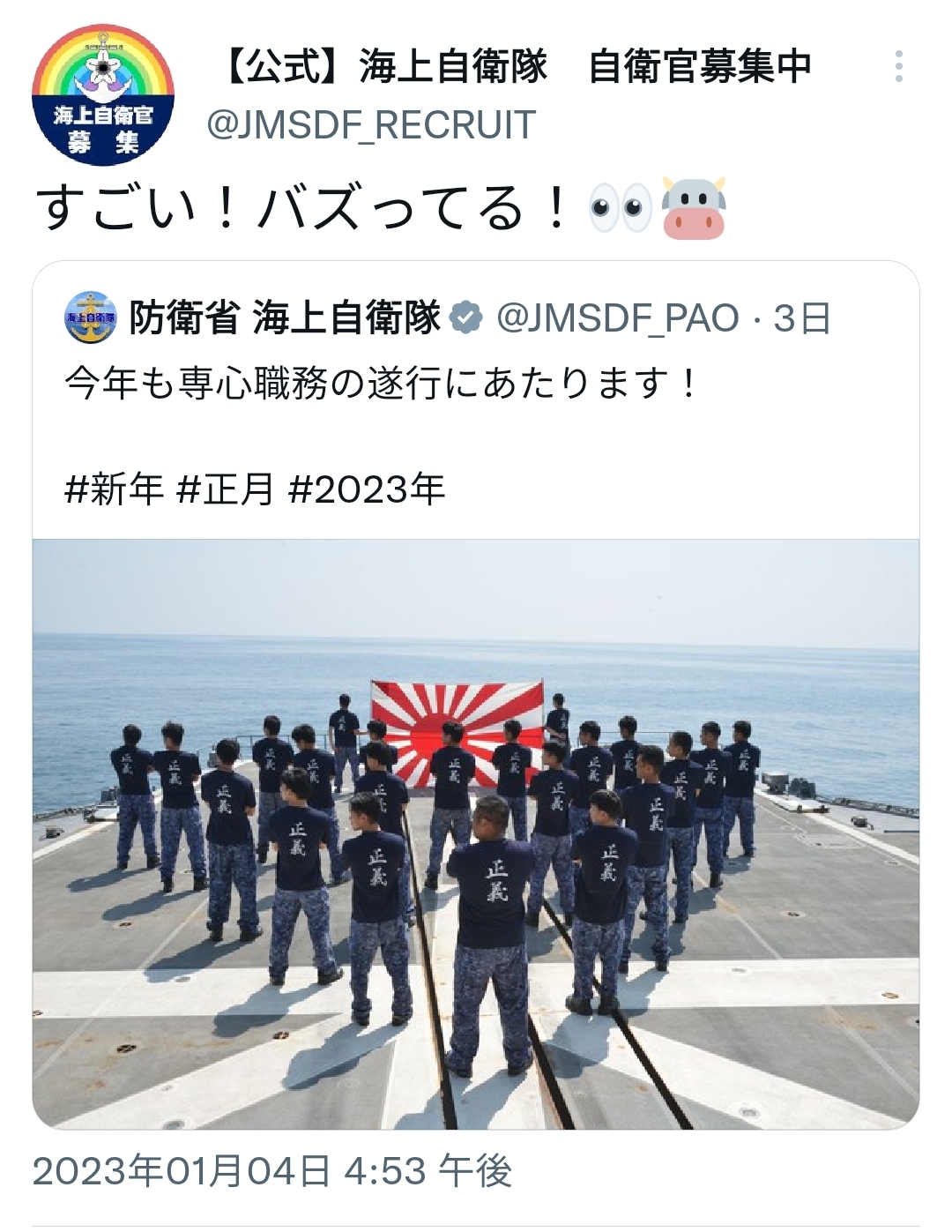Tap the tweet timestamp 2023年01月04日 4:53 午後

coord(272,1171)
